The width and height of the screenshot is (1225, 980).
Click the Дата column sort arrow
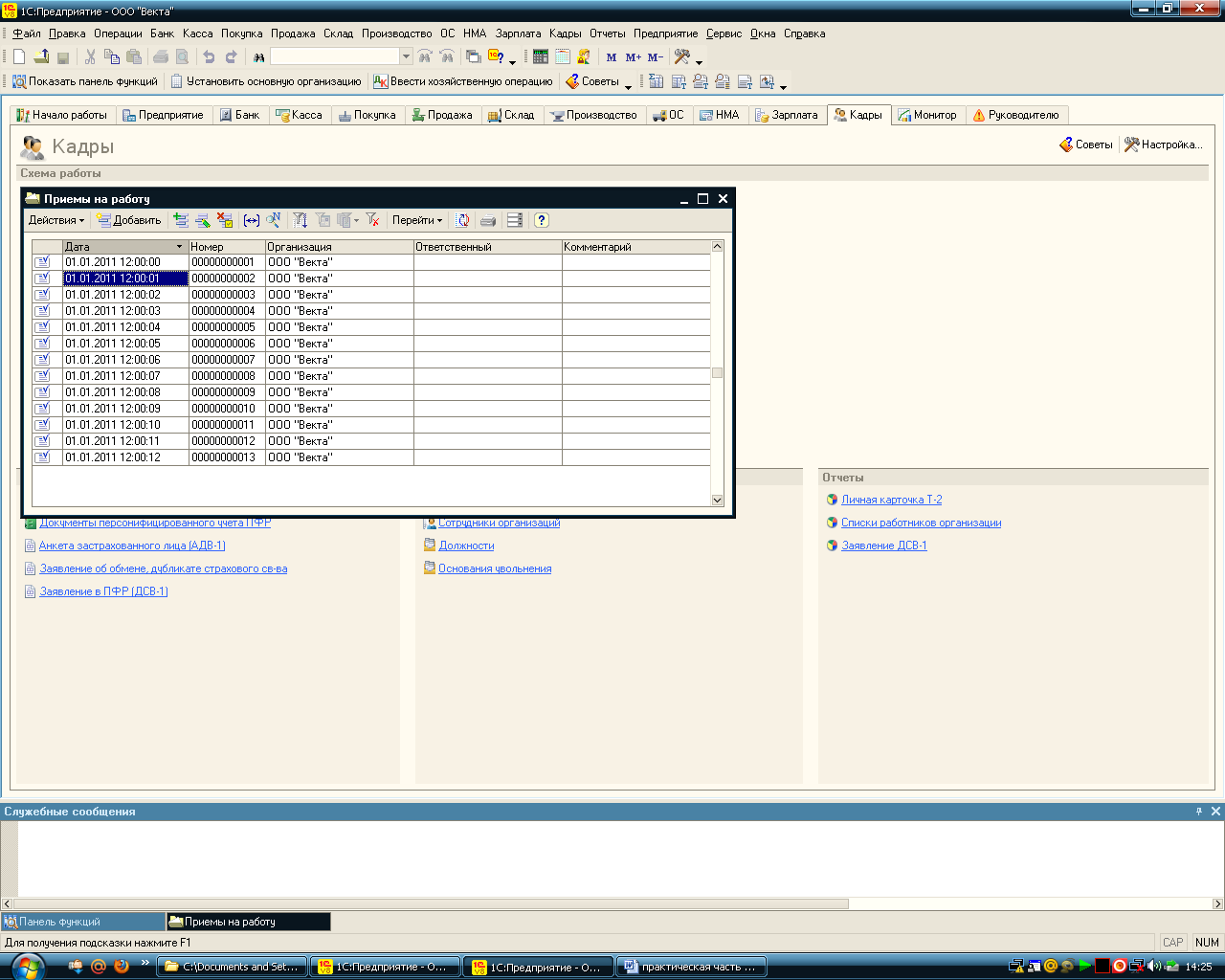pyautogui.click(x=180, y=247)
